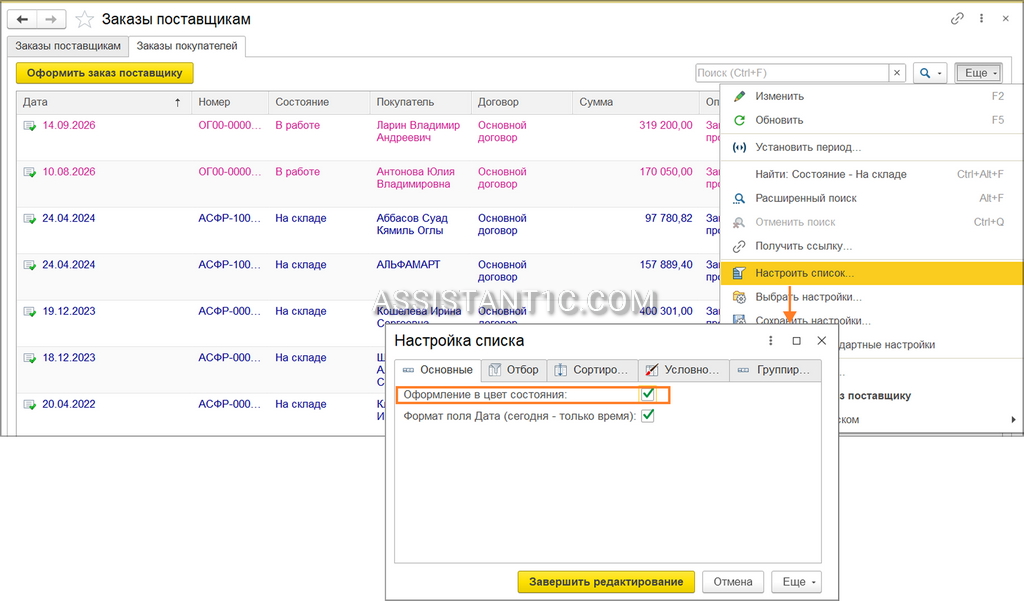Click Оформить заказ поставщику button
1024x601 pixels.
coord(104,73)
